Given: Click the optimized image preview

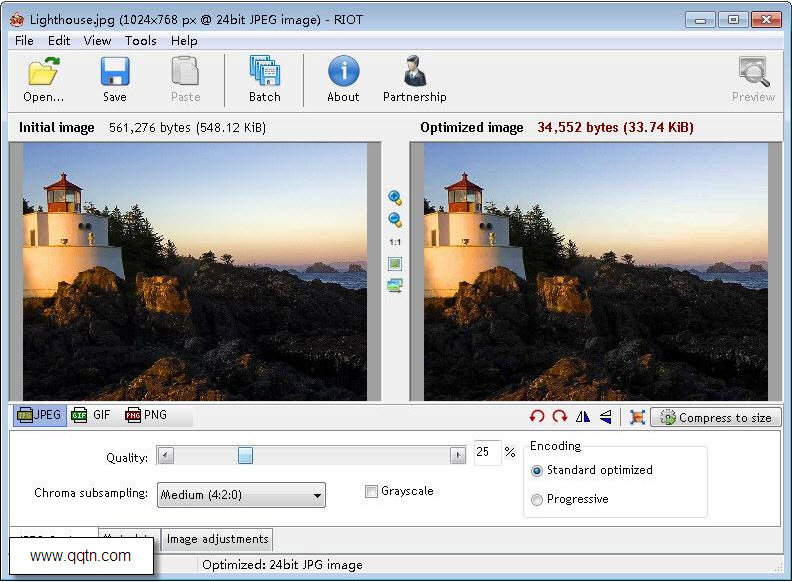Looking at the screenshot, I should pyautogui.click(x=596, y=272).
